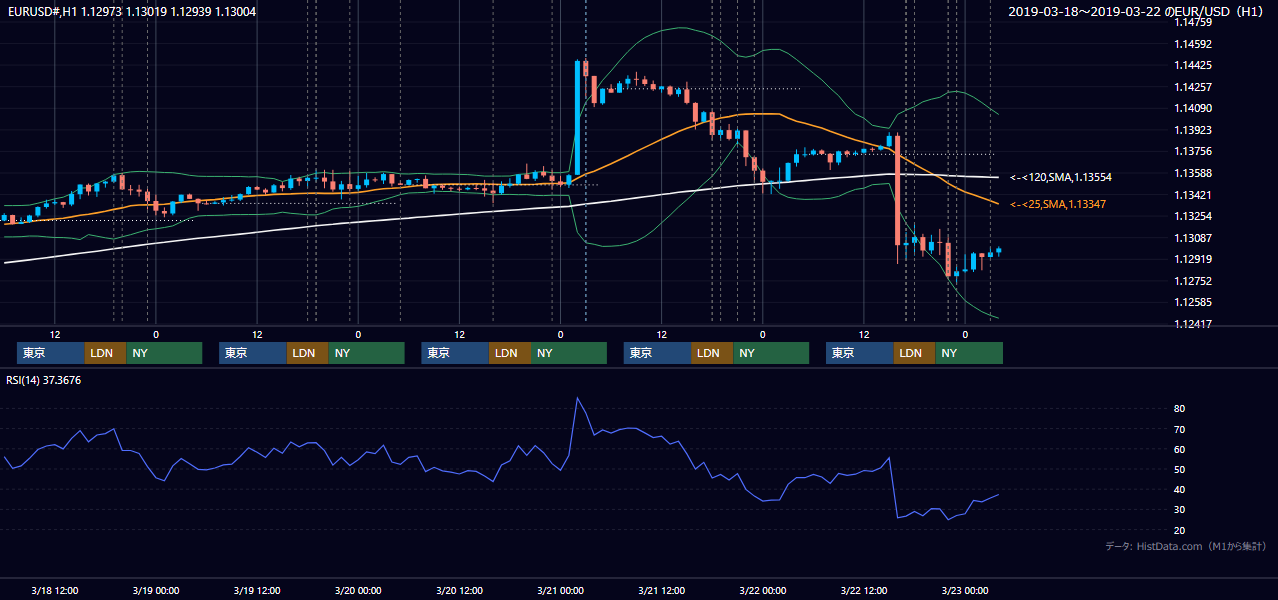This screenshot has width=1278, height=600.
Task: Select the 3/22 00:00 time axis marker
Action: click(762, 590)
